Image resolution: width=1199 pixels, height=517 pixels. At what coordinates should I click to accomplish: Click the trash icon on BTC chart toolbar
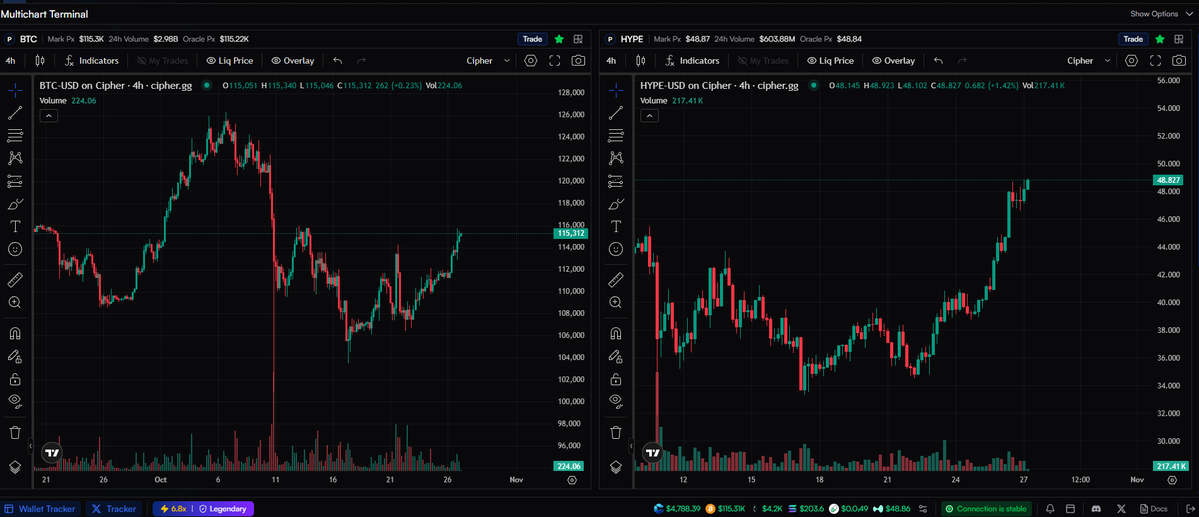coord(15,433)
